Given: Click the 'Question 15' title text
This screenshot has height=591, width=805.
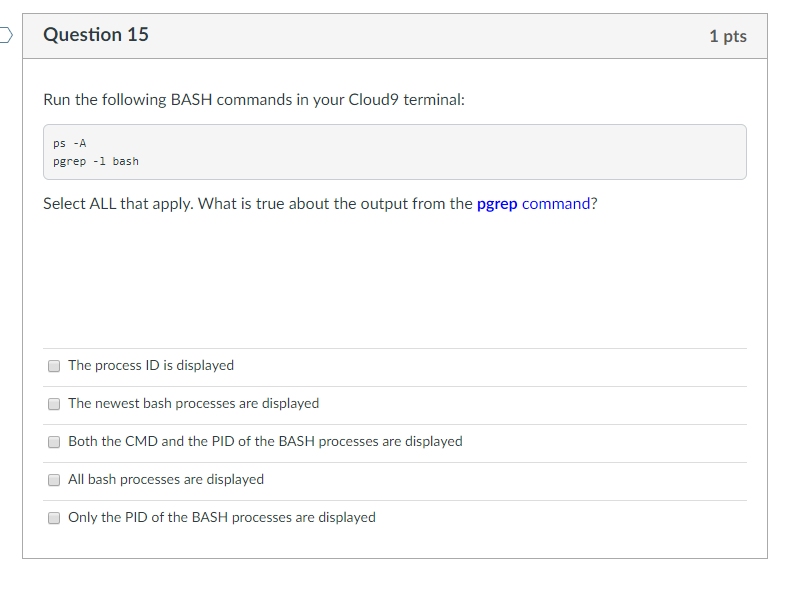Looking at the screenshot, I should [x=96, y=34].
